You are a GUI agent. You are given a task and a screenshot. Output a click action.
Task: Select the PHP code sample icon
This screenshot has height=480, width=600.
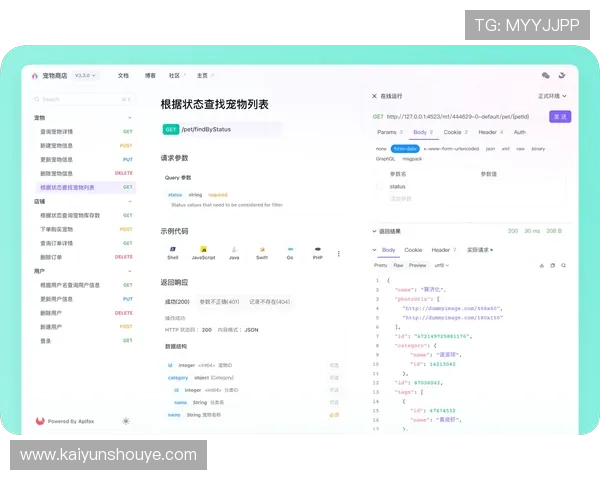tap(318, 249)
